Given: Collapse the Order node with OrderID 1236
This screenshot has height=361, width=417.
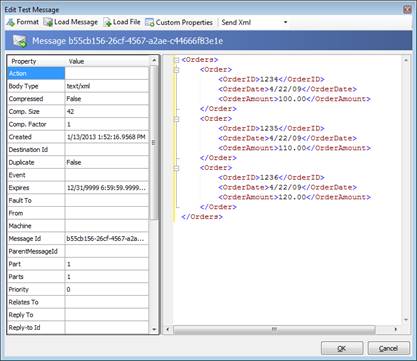Looking at the screenshot, I should point(176,168).
